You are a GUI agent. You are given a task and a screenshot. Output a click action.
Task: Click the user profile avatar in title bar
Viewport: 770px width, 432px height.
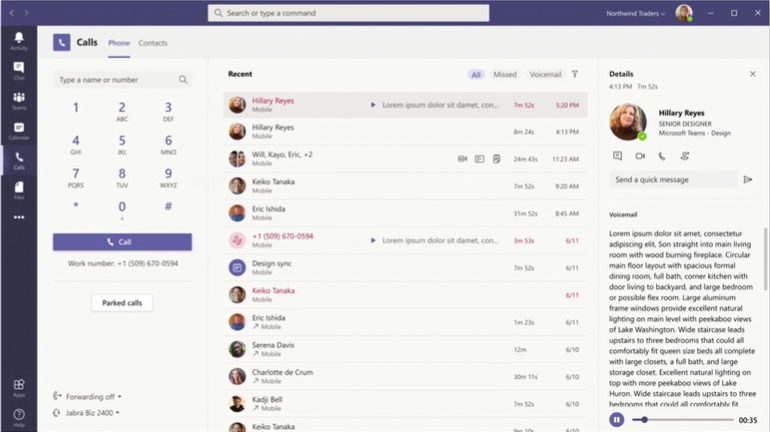coord(684,13)
